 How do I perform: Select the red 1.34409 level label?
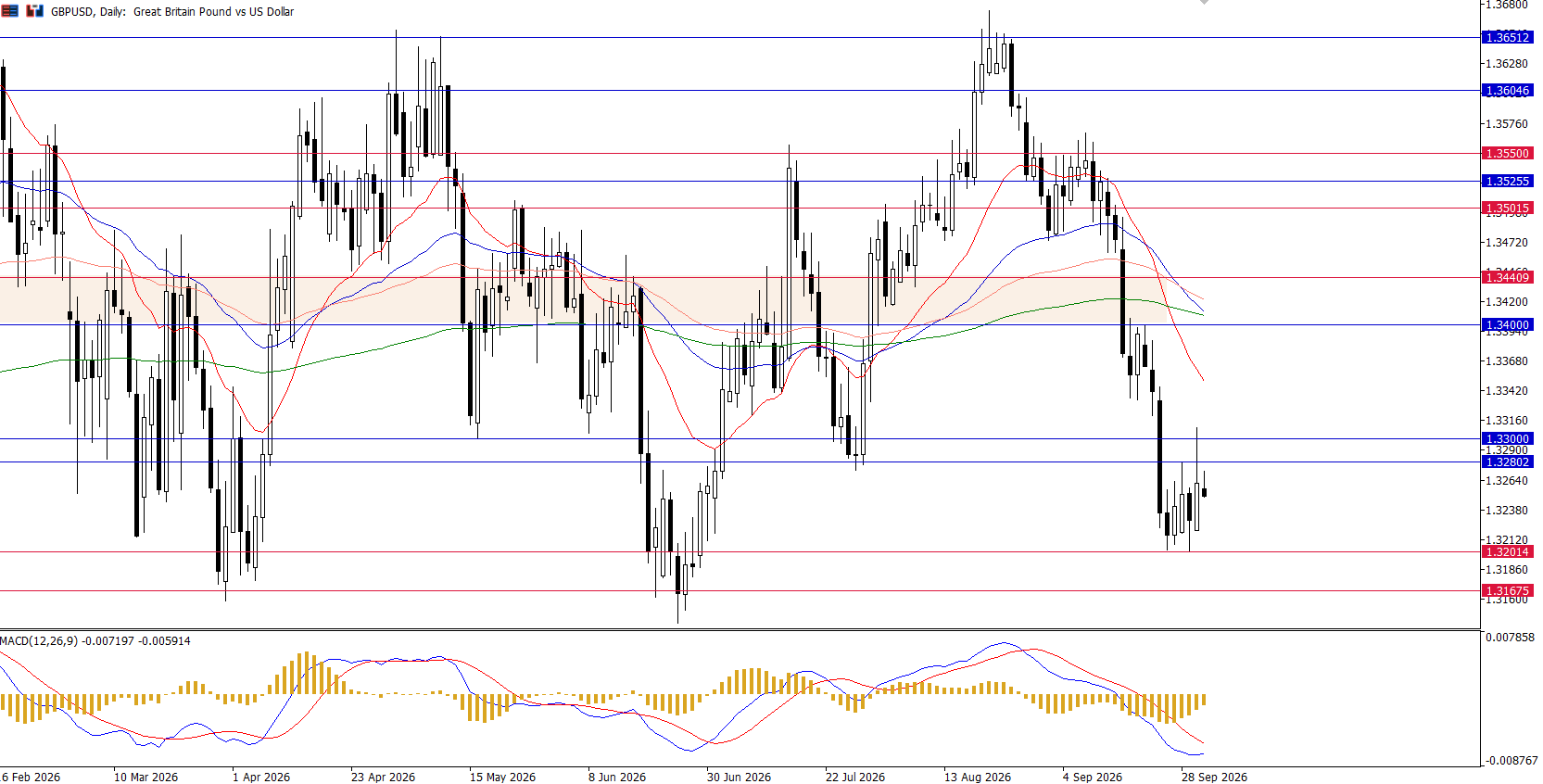(1508, 278)
